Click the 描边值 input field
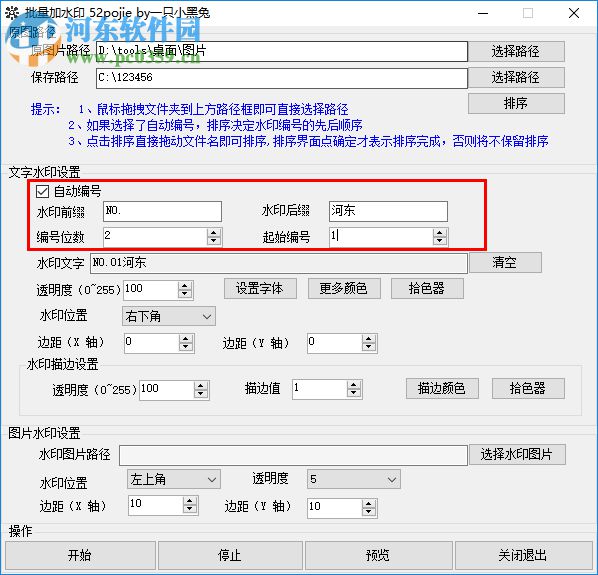 click(x=320, y=389)
